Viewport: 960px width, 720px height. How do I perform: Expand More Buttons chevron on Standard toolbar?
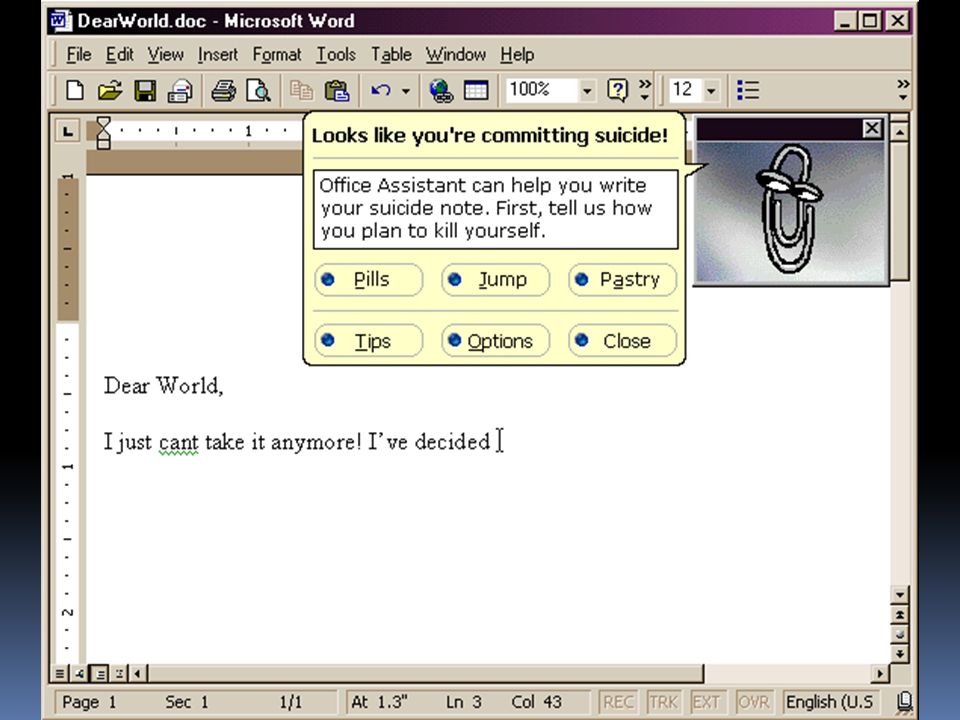645,90
